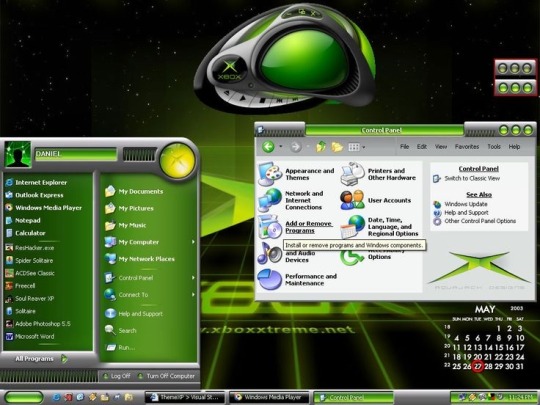
Task: Click Other Control Panel Options link
Action: [480, 221]
